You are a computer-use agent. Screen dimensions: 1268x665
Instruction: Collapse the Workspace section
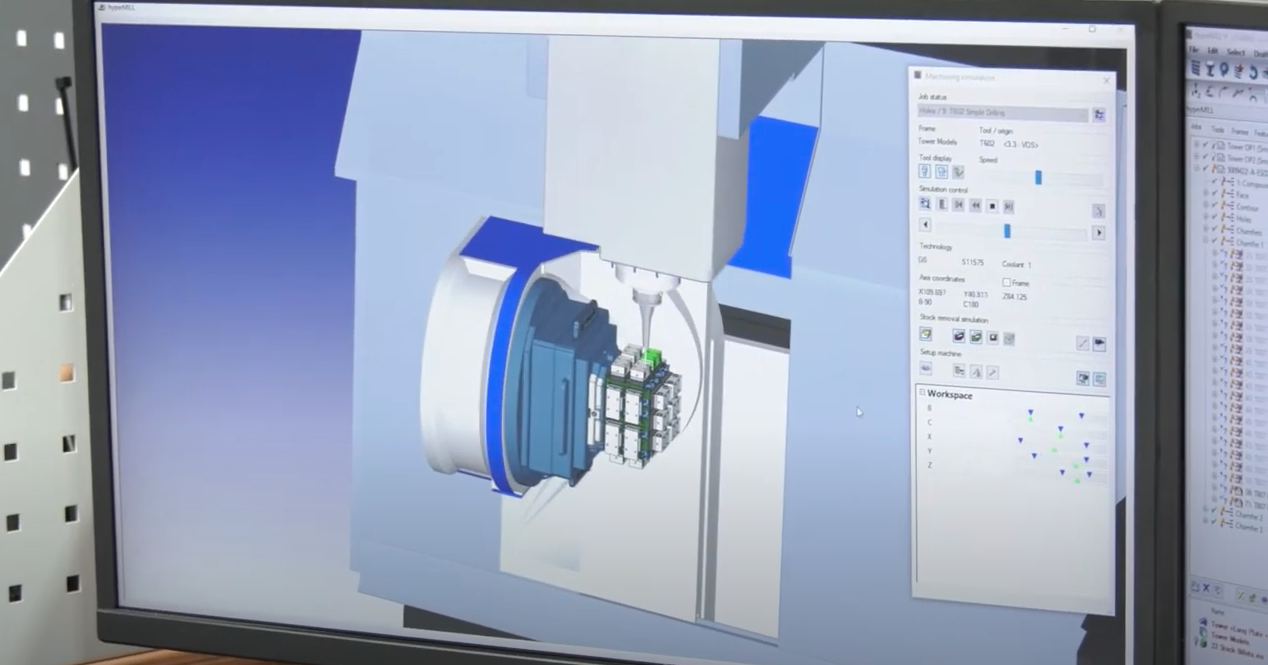(x=922, y=393)
